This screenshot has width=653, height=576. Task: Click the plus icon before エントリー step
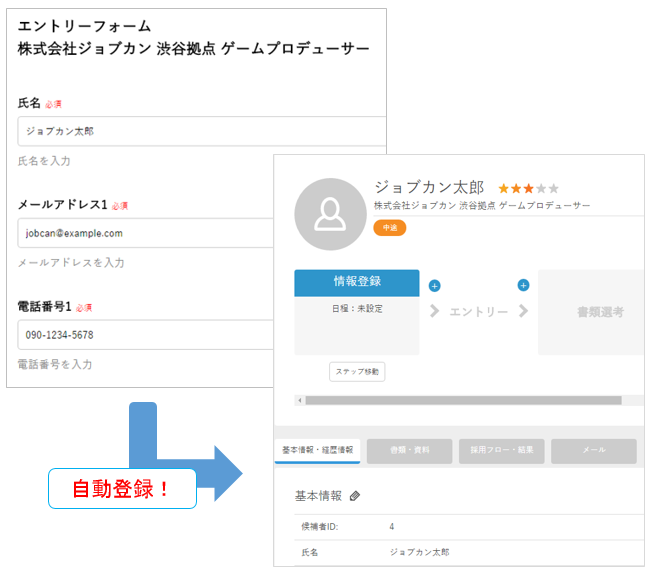tap(434, 285)
